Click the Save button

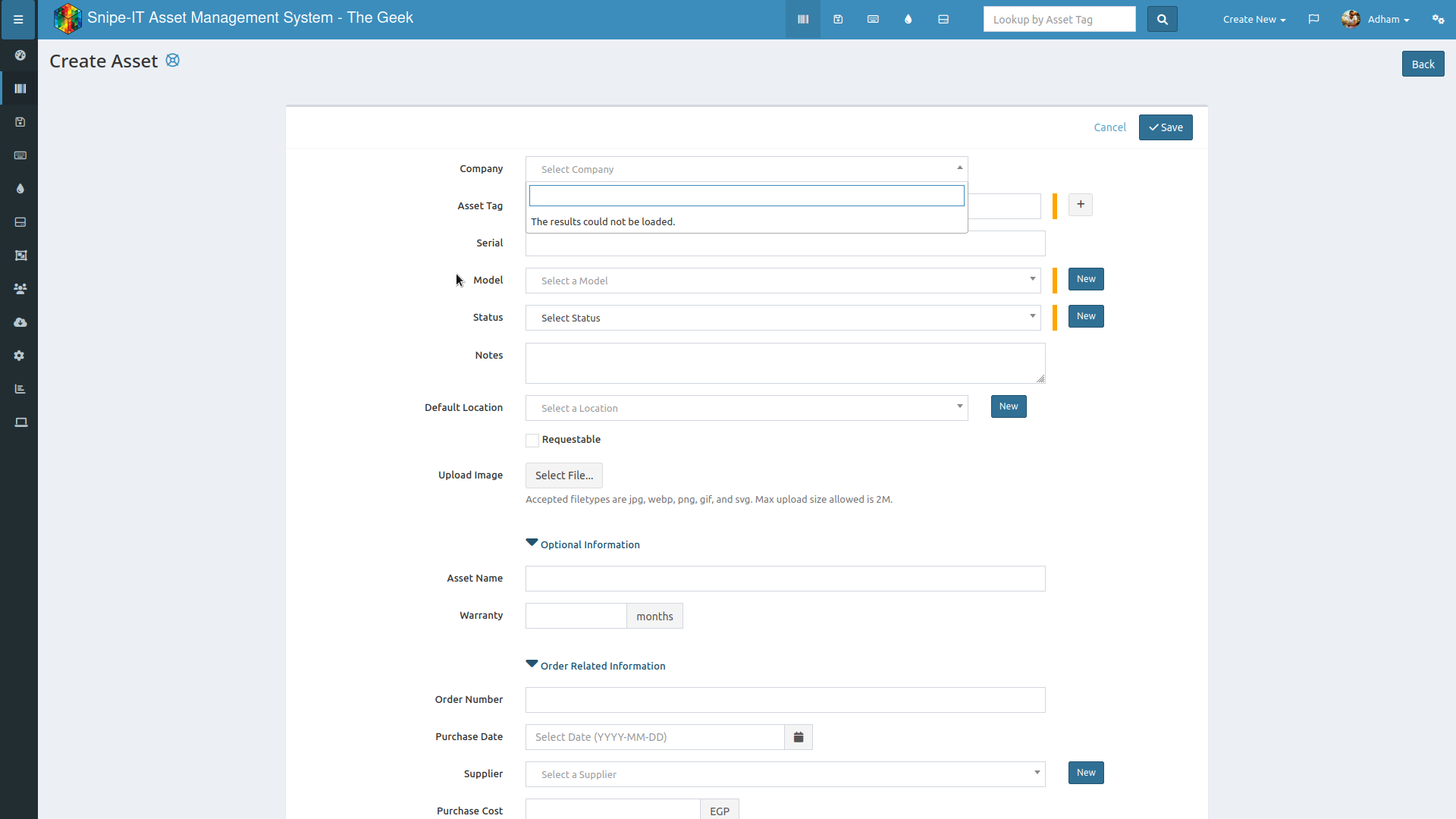tap(1166, 127)
